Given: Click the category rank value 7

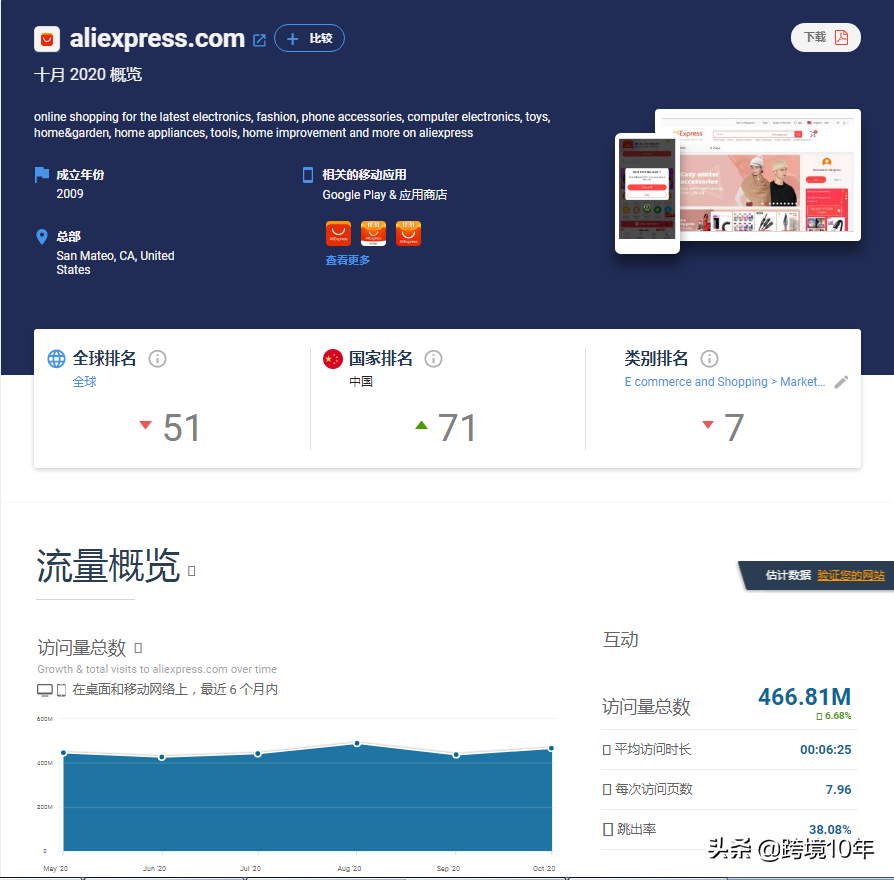Looking at the screenshot, I should tap(734, 428).
